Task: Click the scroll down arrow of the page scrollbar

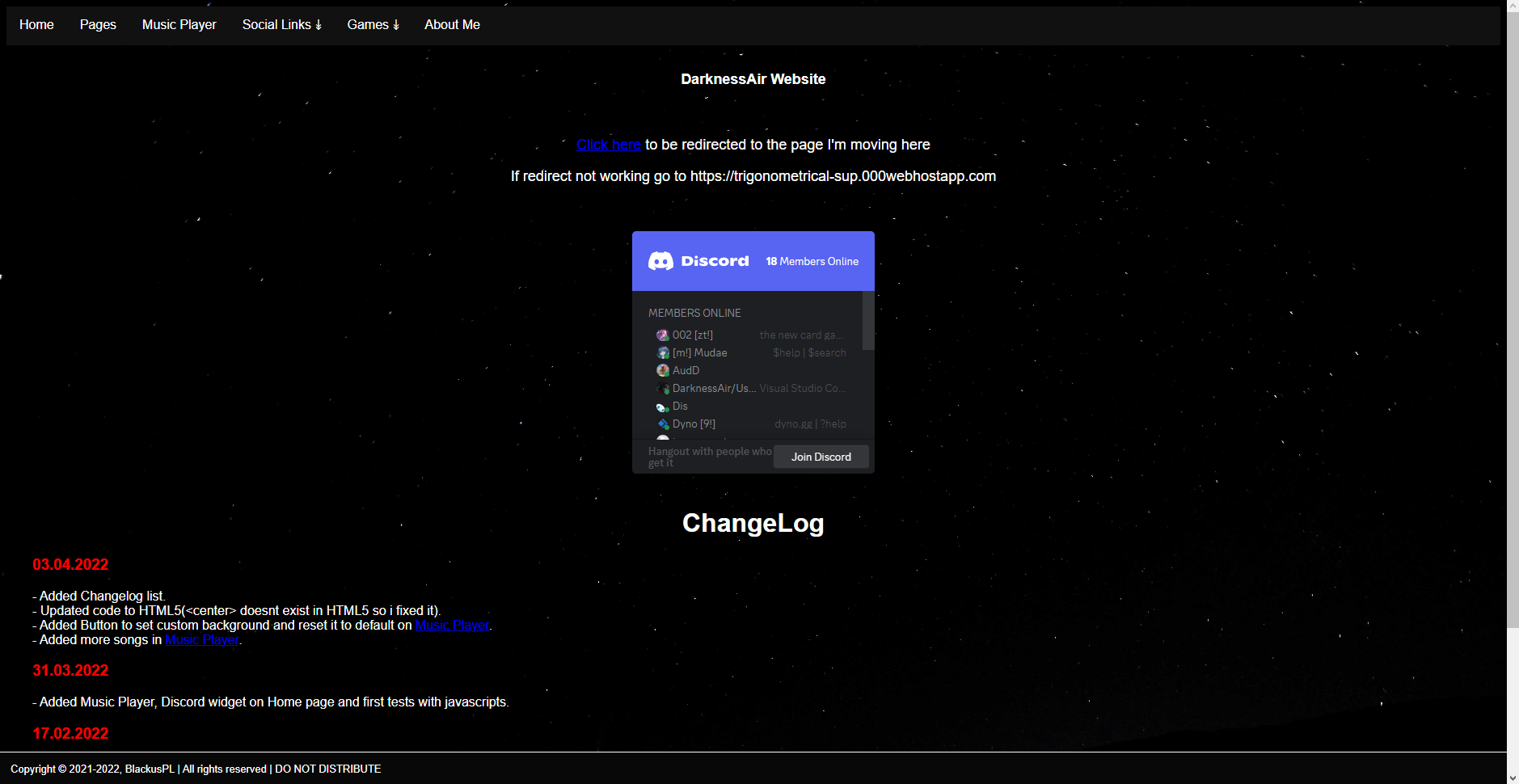Action: click(x=1513, y=778)
